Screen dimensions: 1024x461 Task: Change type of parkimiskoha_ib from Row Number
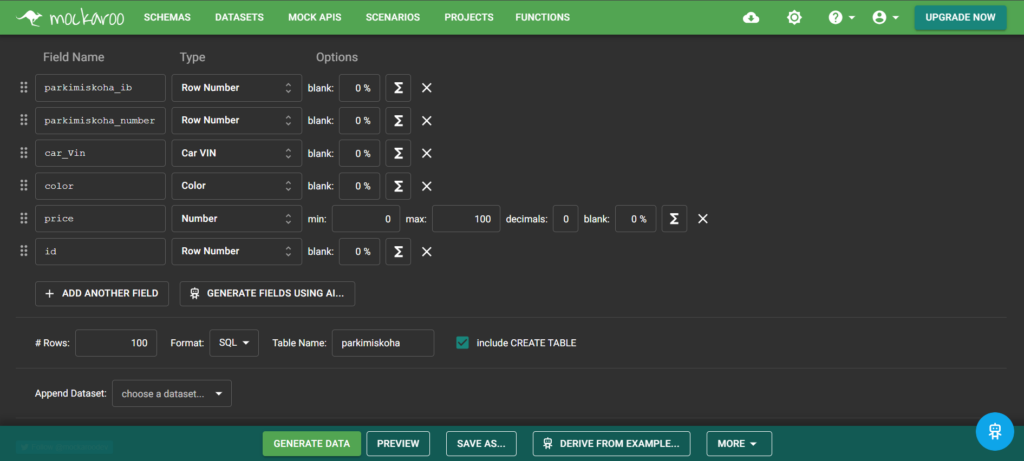(236, 87)
